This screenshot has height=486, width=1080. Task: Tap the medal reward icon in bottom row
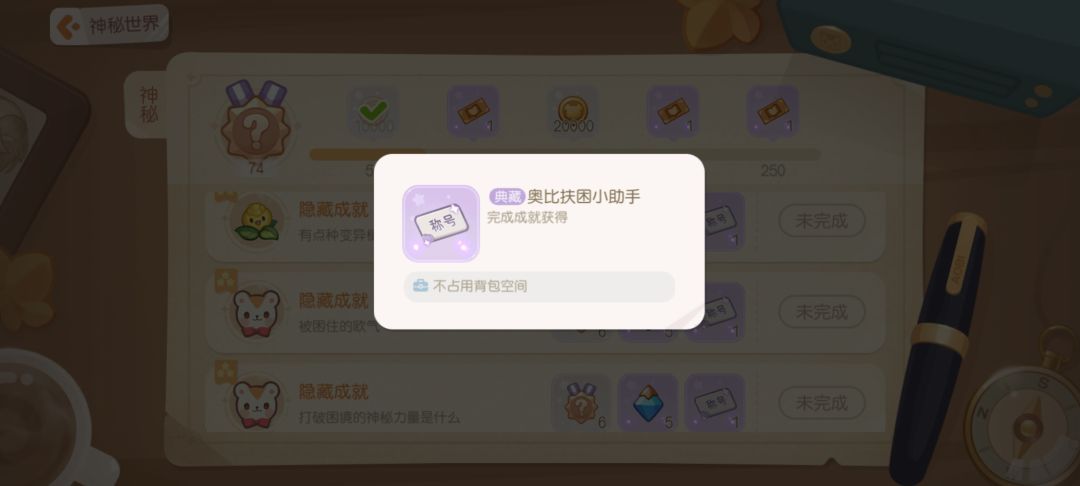(x=581, y=403)
